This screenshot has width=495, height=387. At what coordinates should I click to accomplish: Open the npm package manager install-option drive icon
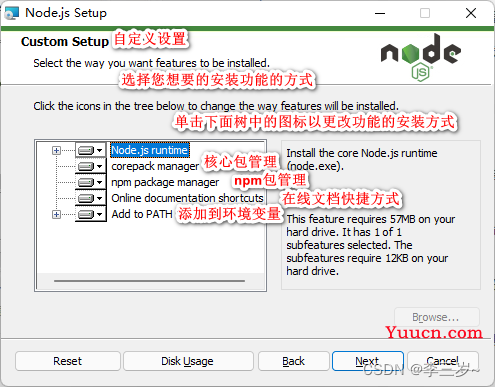pos(90,182)
